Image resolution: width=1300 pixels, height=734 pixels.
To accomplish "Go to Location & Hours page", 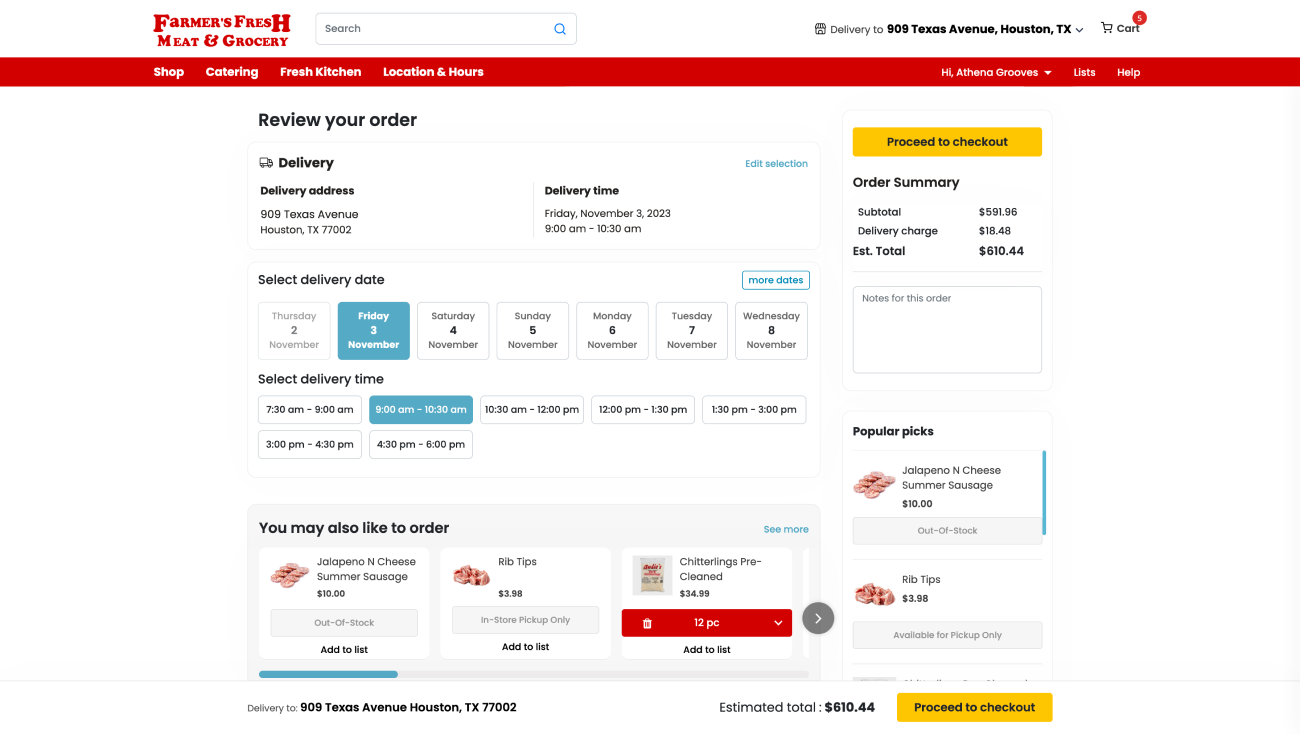I will [x=433, y=72].
